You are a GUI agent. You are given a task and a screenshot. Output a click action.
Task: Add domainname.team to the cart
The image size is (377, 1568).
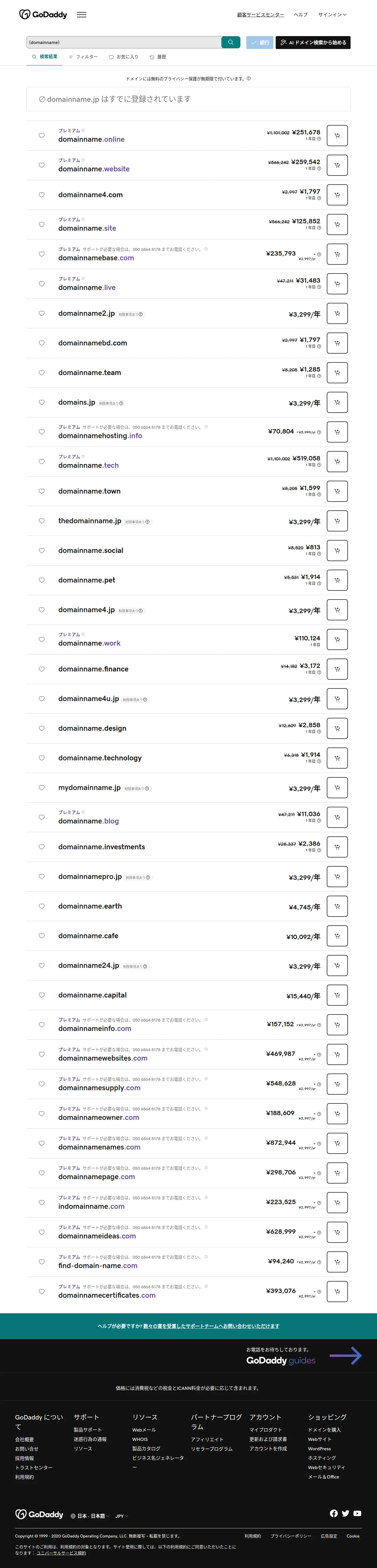click(337, 372)
